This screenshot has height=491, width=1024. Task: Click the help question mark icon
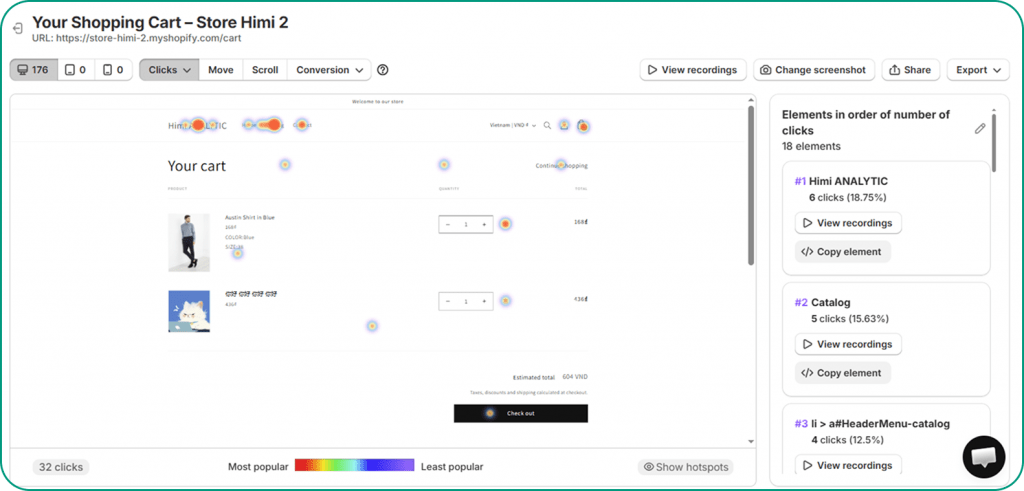(383, 70)
